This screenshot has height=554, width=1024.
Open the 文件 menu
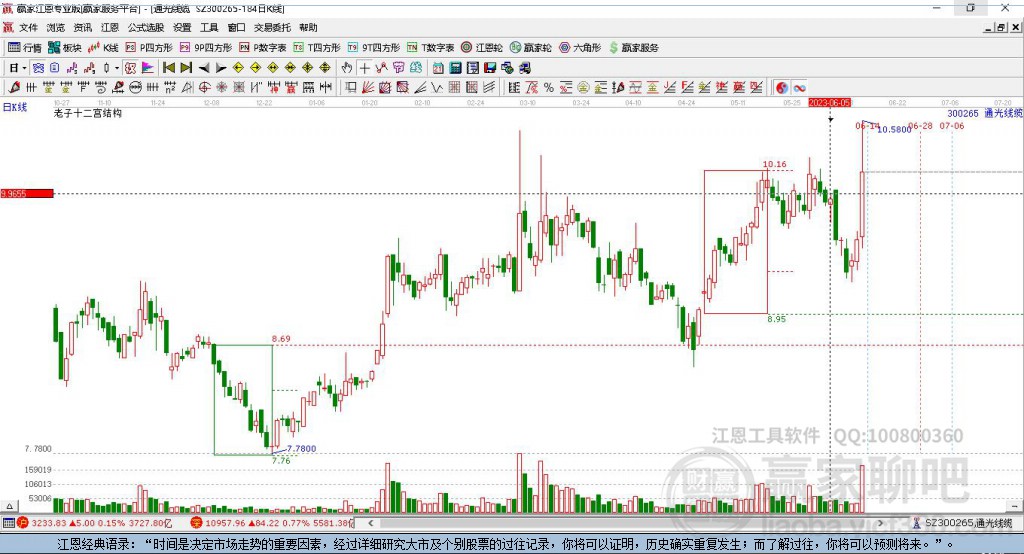(x=28, y=27)
